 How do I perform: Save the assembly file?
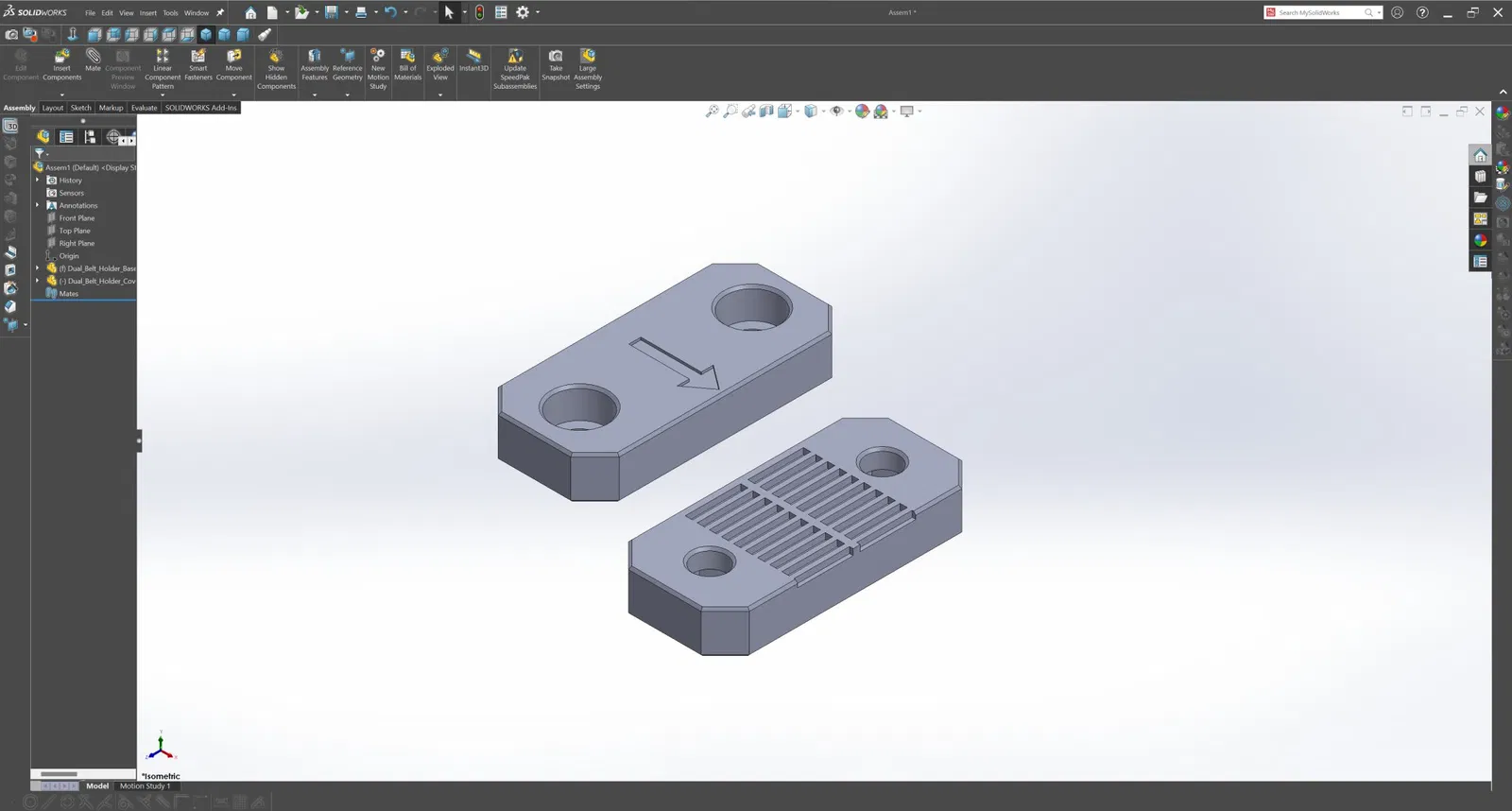[x=332, y=12]
